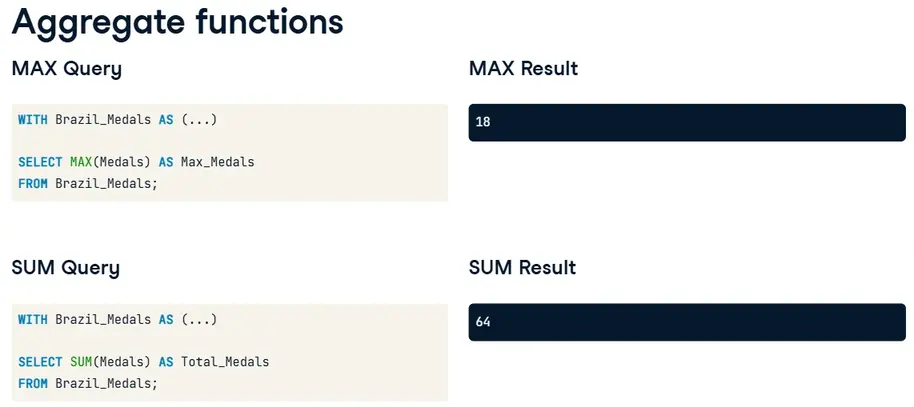
Task: Click the value 18 in MAX Result
Action: point(483,122)
